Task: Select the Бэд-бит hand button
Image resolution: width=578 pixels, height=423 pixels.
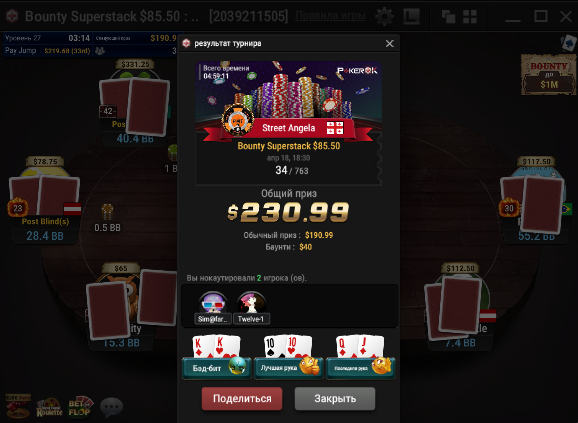Action: (217, 368)
